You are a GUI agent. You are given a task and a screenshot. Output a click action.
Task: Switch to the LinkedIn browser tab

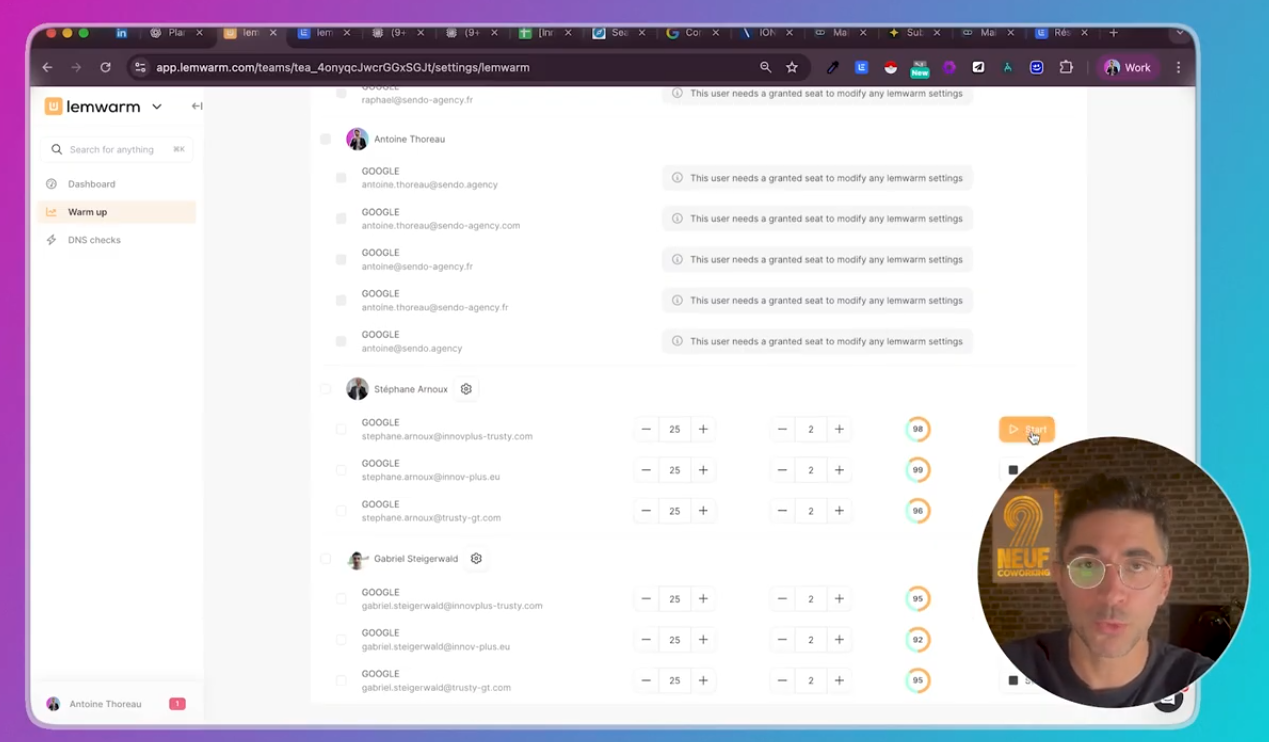(x=121, y=33)
